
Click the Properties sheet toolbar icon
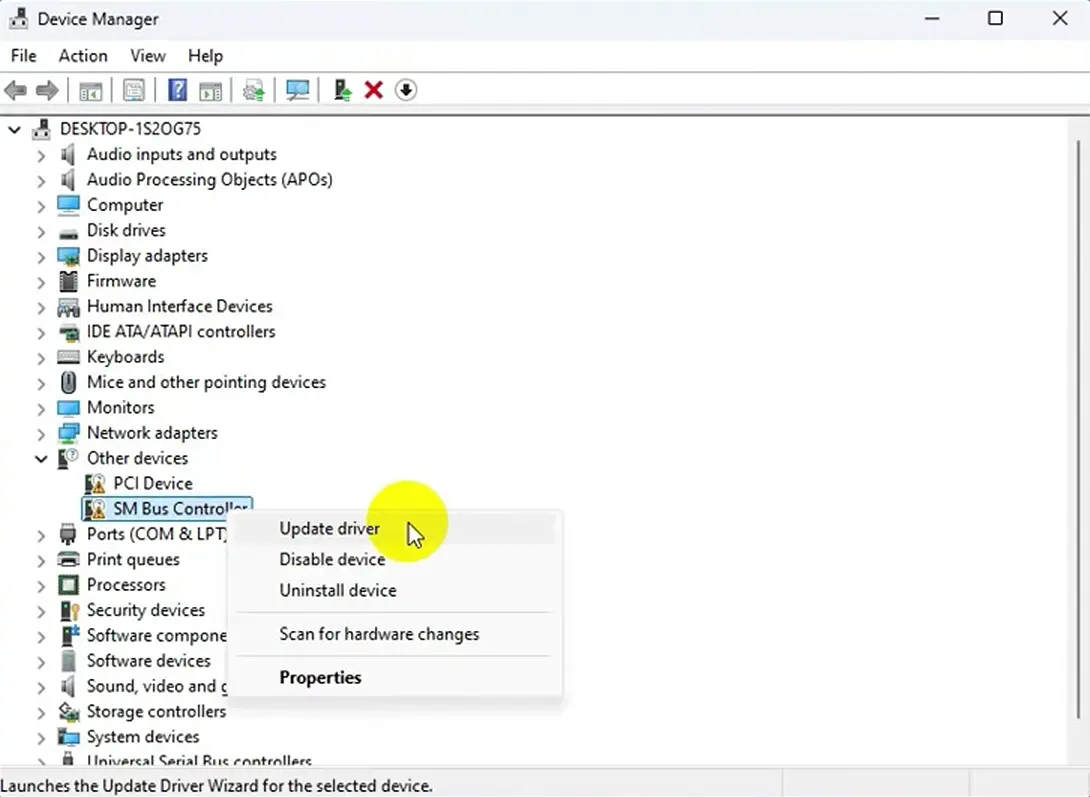[134, 90]
